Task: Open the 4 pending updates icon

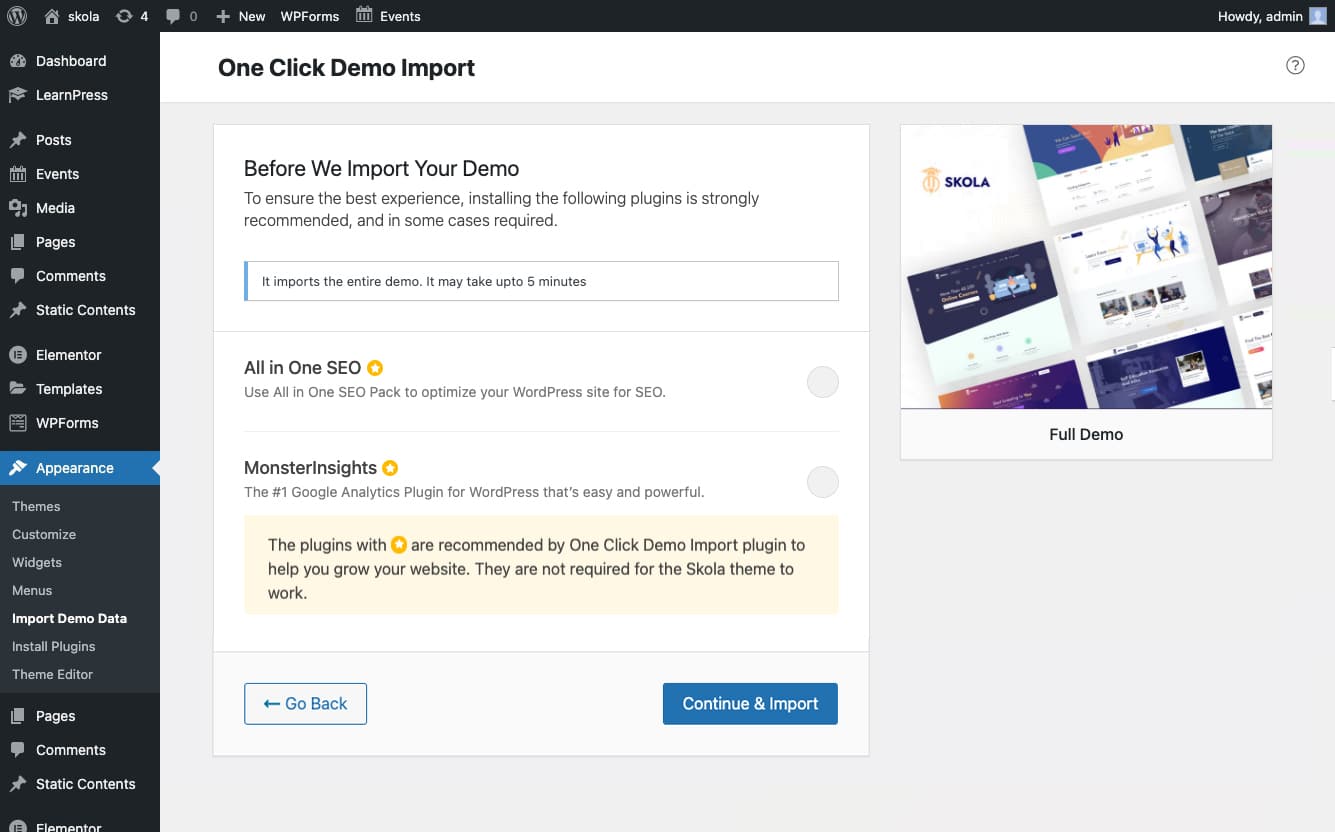Action: tap(131, 16)
